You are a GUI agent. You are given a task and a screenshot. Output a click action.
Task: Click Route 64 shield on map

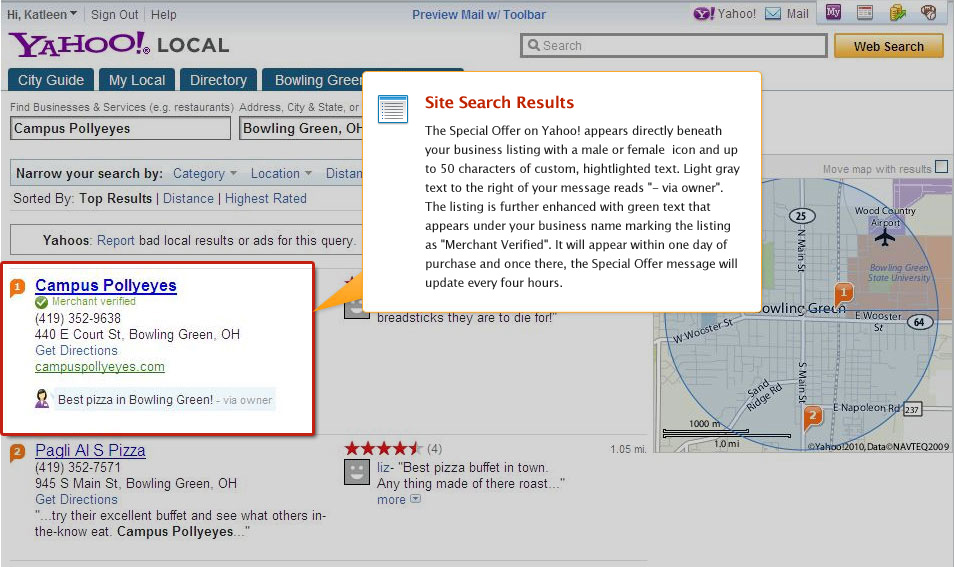[919, 322]
